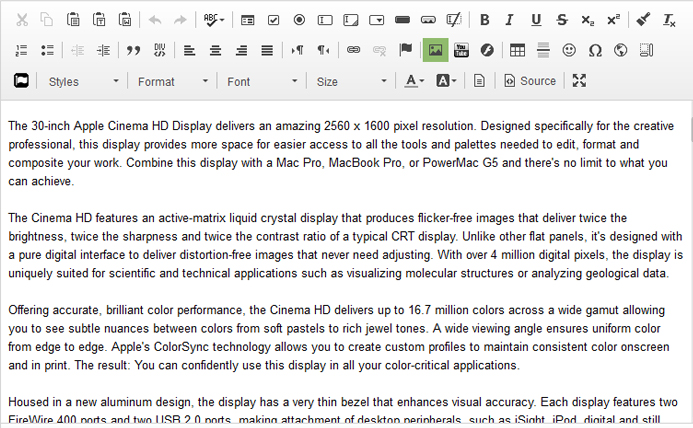Redo the last edit

(180, 20)
